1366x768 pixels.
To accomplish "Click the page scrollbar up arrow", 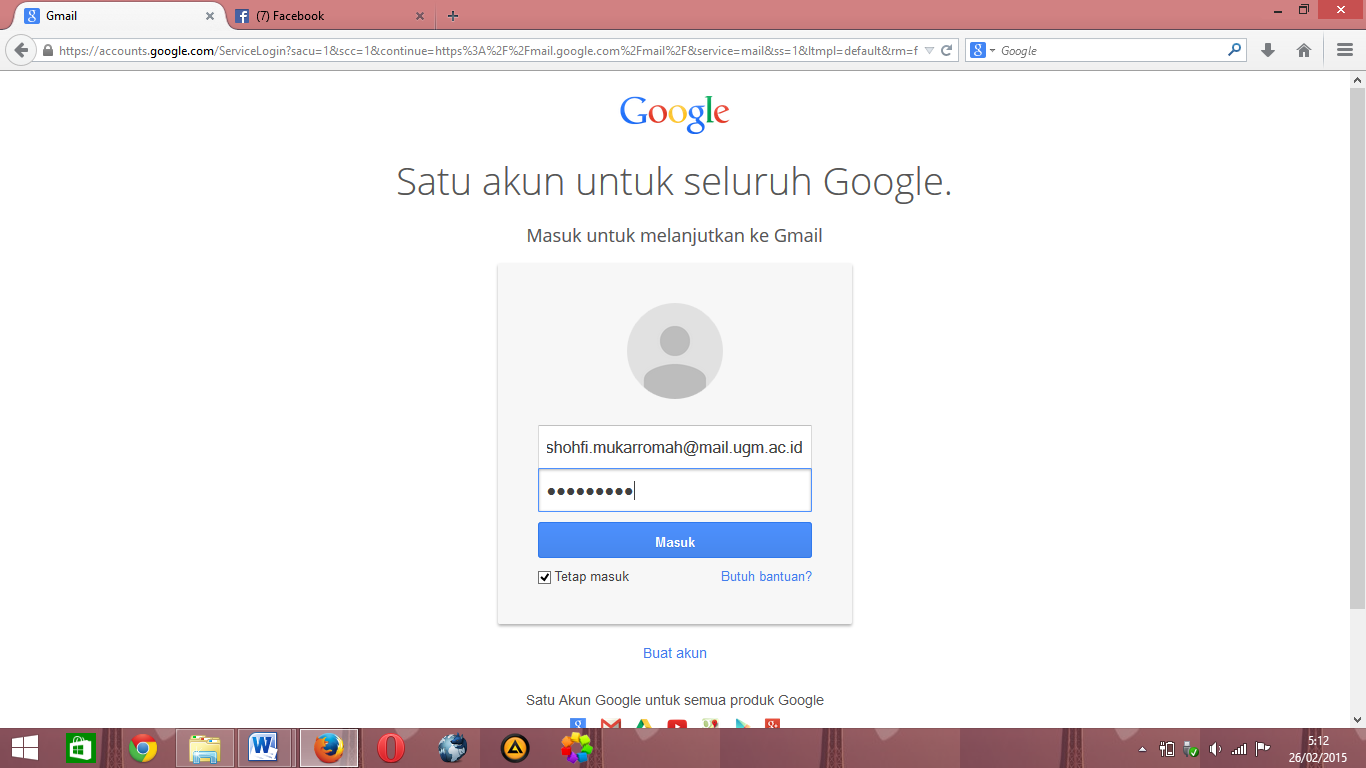I will (1357, 79).
